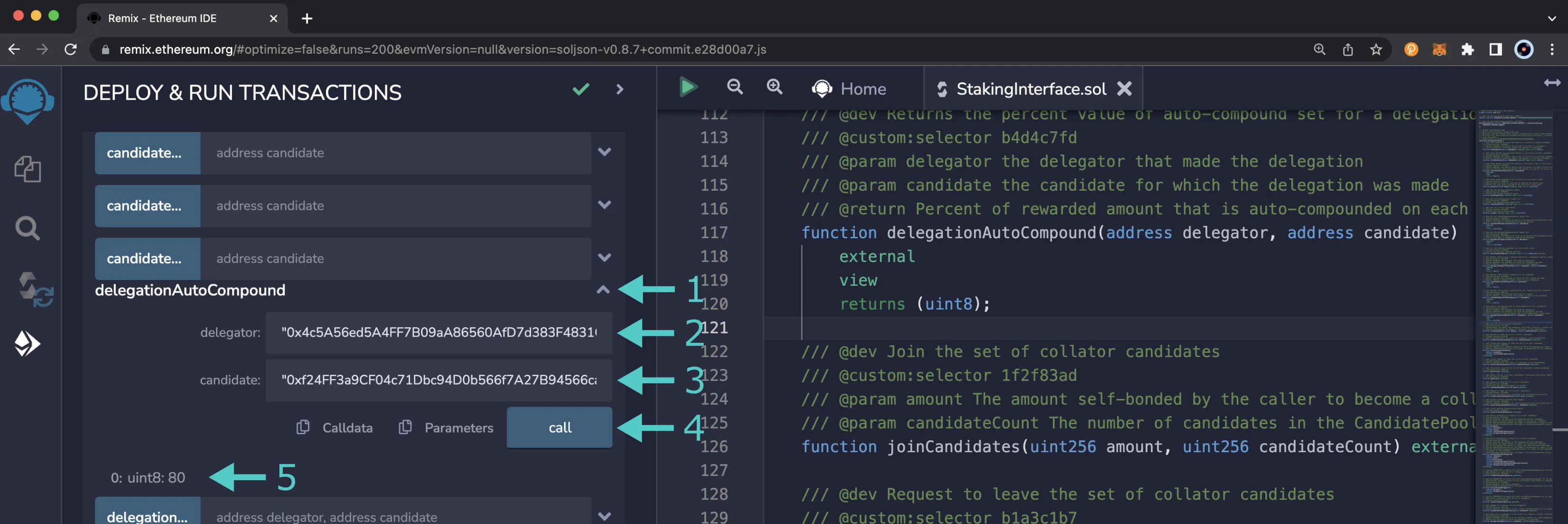The image size is (1568, 524).
Task: Close Remix browser tab
Action: 273,18
